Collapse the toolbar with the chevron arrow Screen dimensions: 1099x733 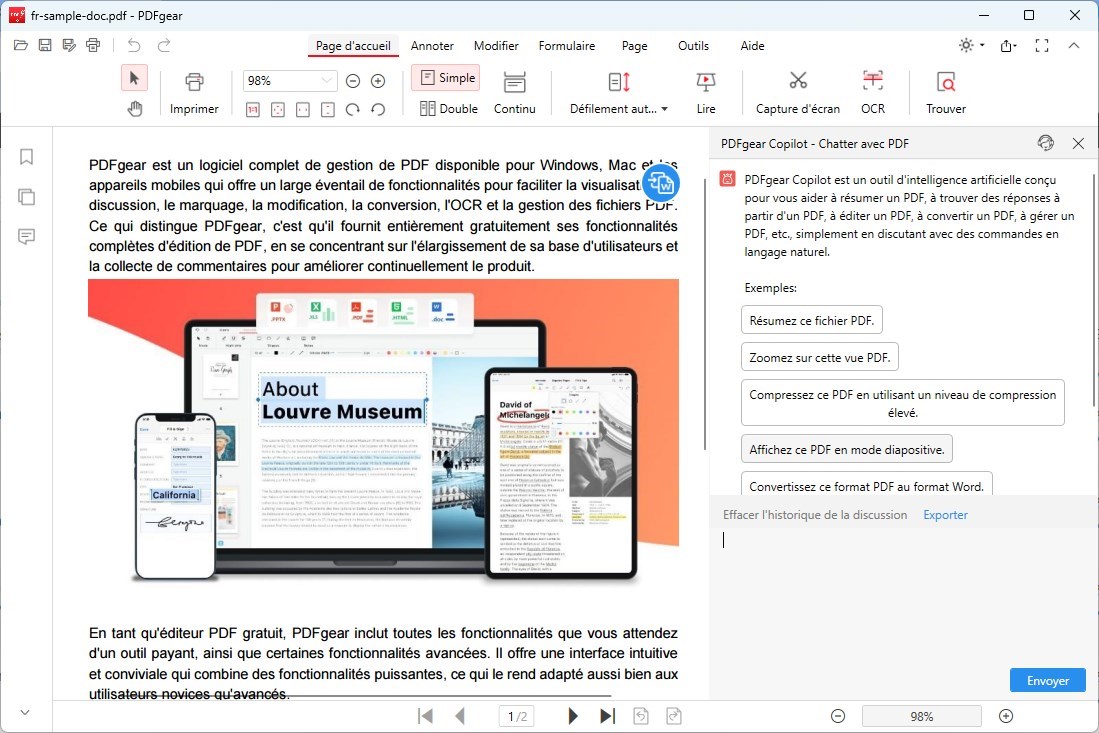(1074, 45)
